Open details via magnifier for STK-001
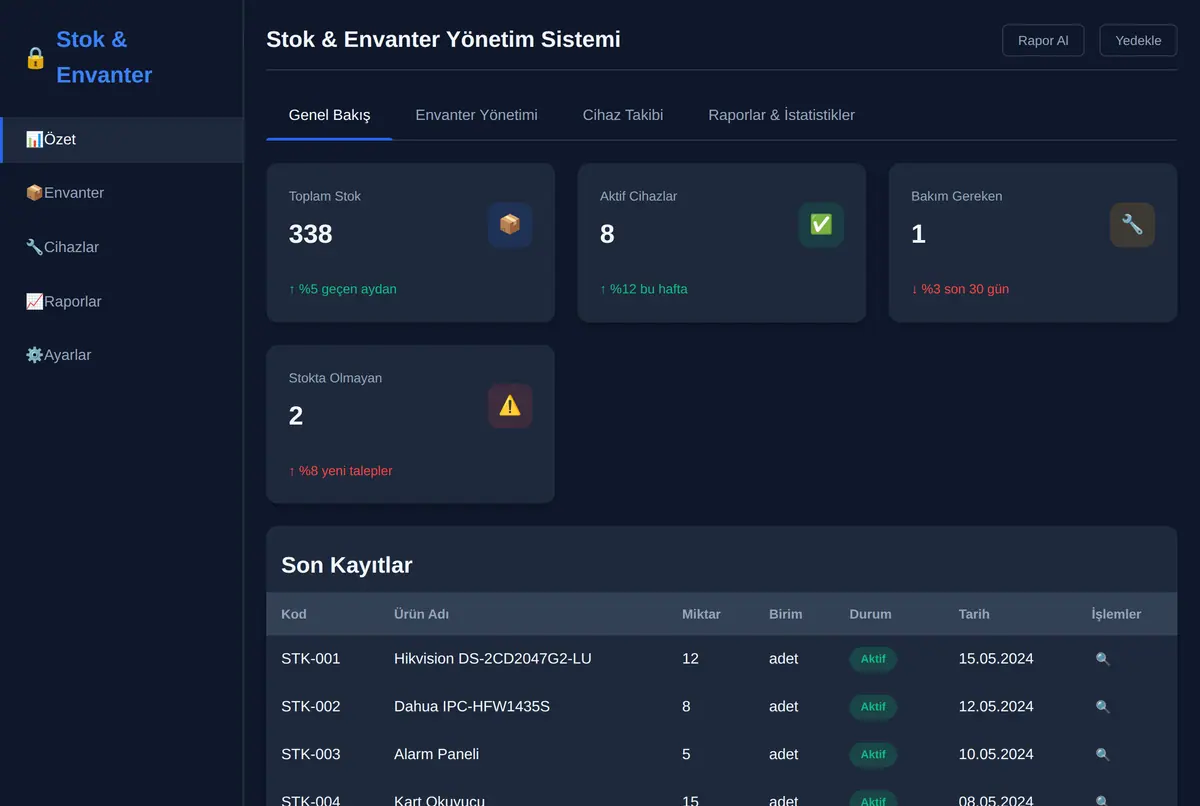The height and width of the screenshot is (806, 1200). pos(1103,659)
